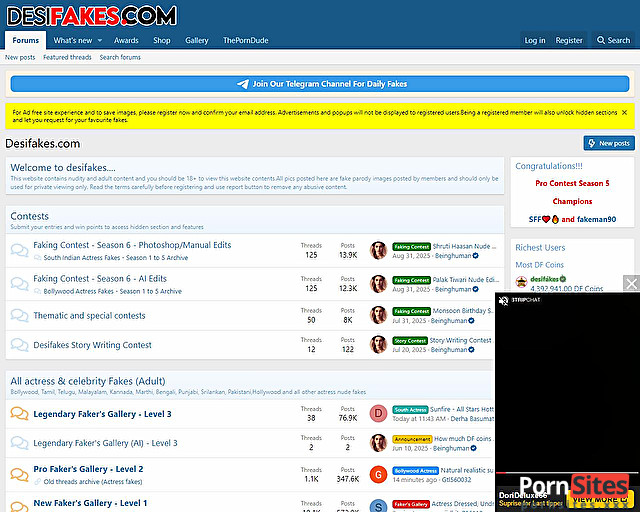Open the SFF champion profile link
The height and width of the screenshot is (512, 640).
click(x=544, y=219)
